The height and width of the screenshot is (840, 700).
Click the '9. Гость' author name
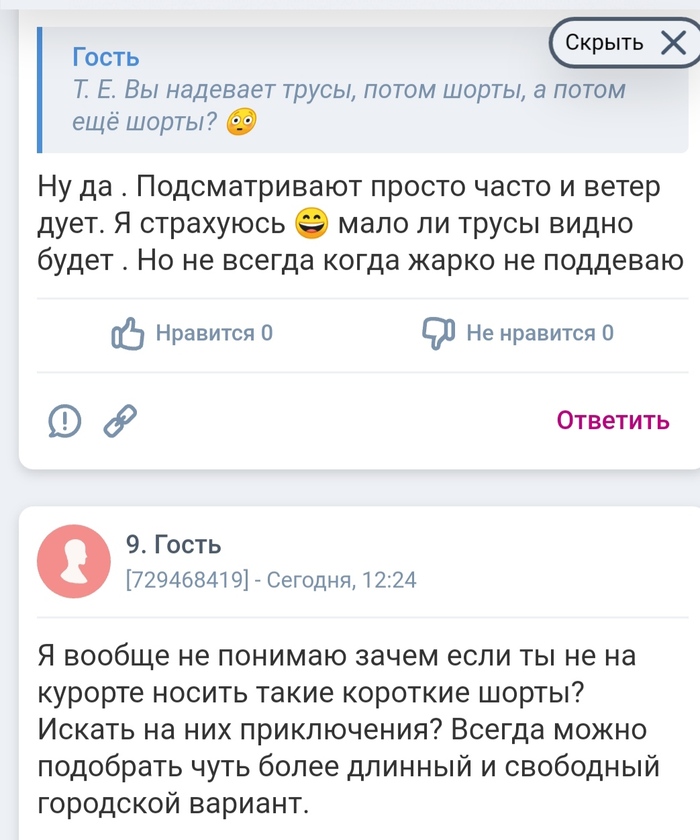[x=174, y=545]
